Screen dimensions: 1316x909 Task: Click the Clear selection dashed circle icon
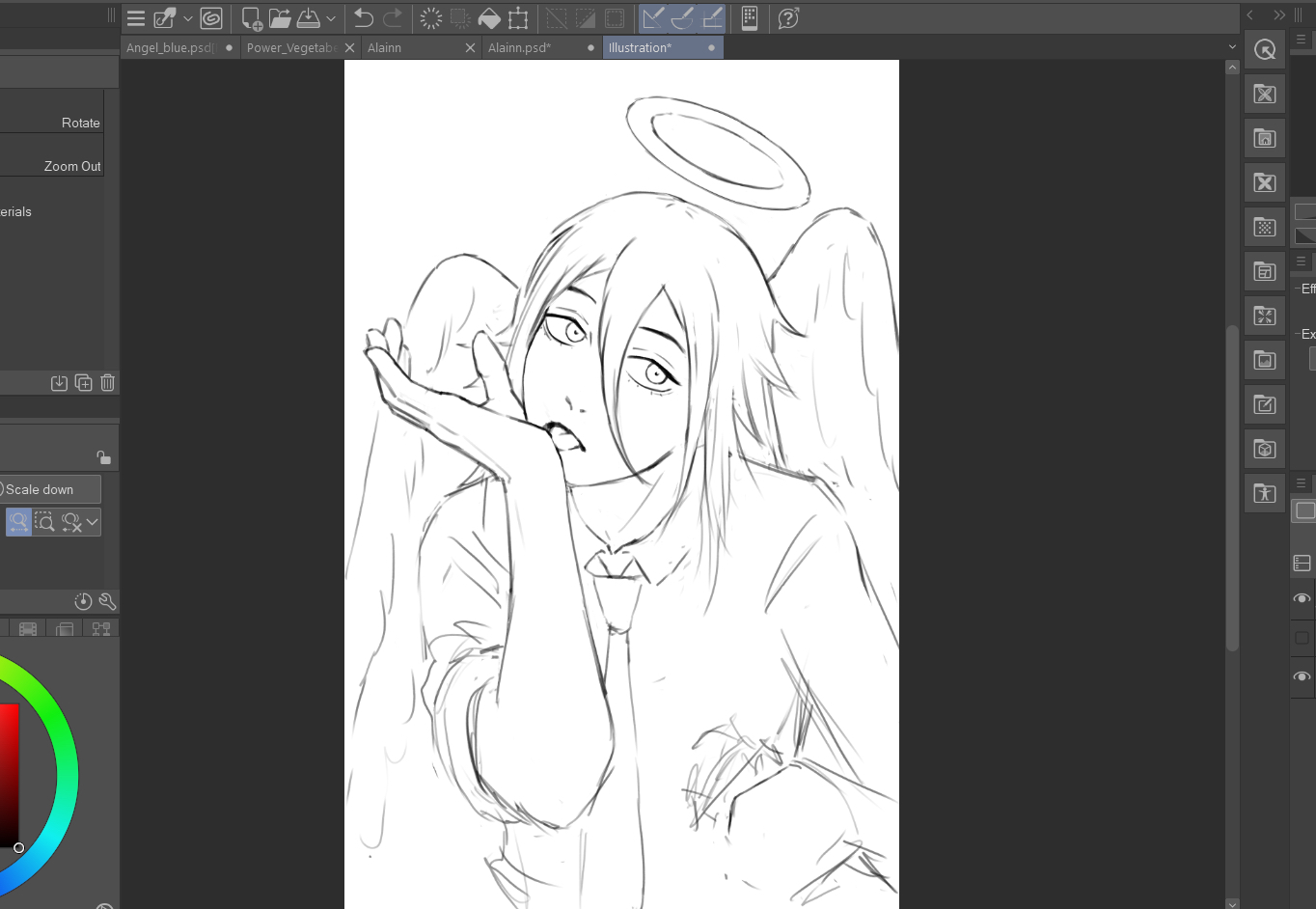point(431,18)
